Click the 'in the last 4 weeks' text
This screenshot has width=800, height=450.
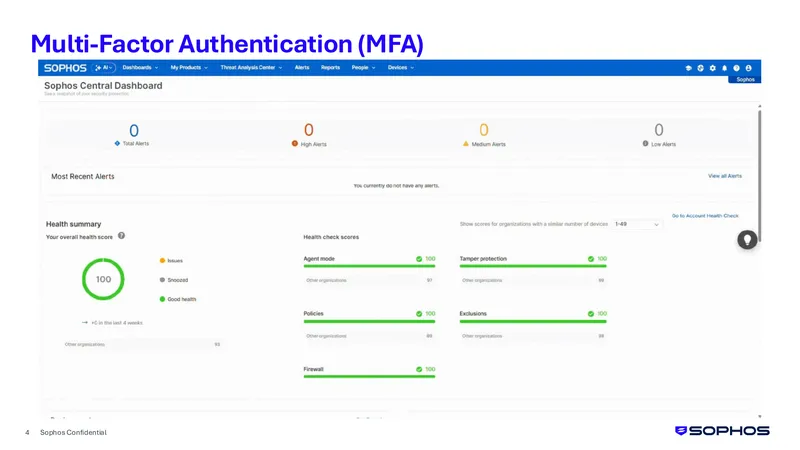click(117, 323)
